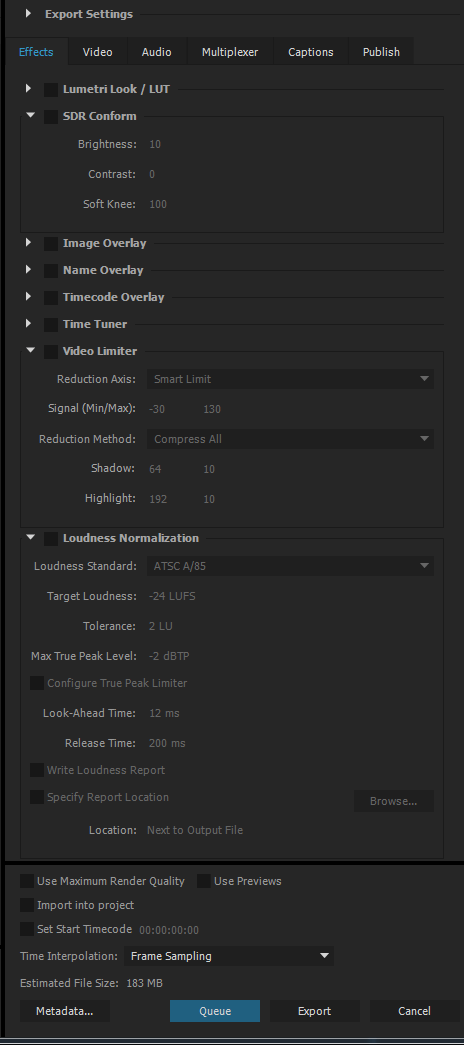Enable the Video Limiter checkbox
Image resolution: width=464 pixels, height=1045 pixels.
click(x=51, y=352)
